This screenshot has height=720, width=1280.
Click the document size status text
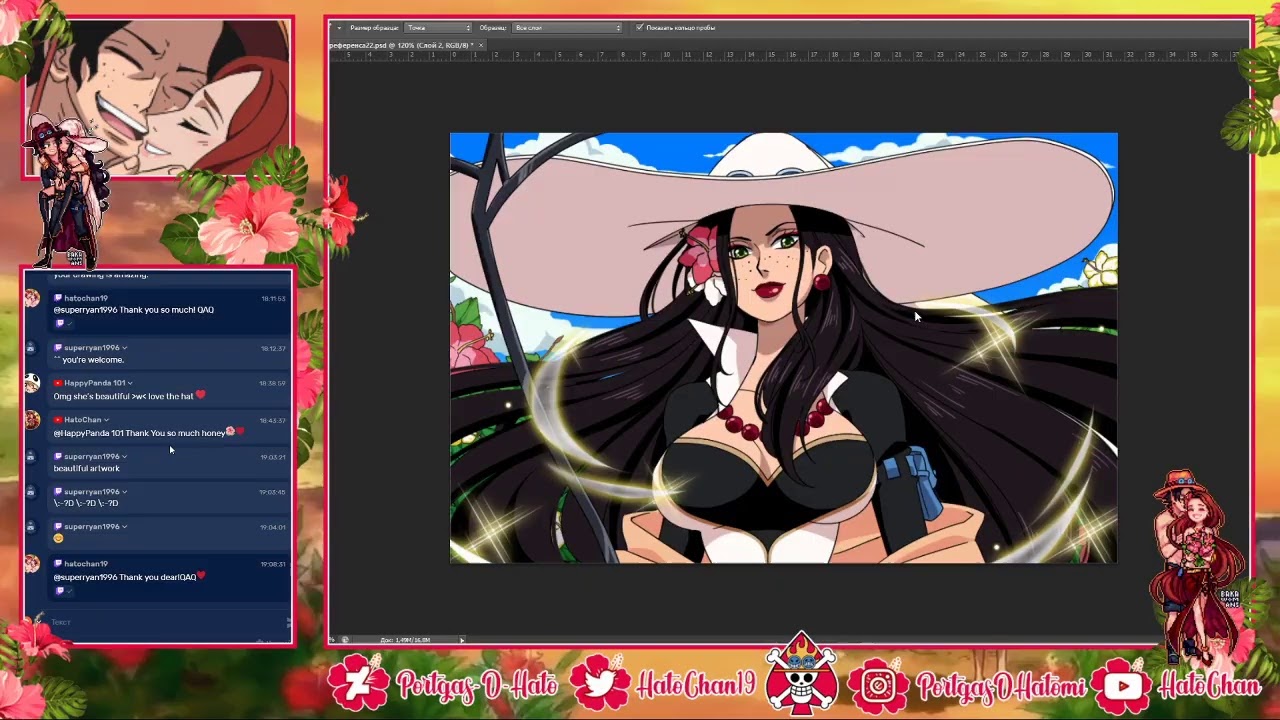pos(405,640)
